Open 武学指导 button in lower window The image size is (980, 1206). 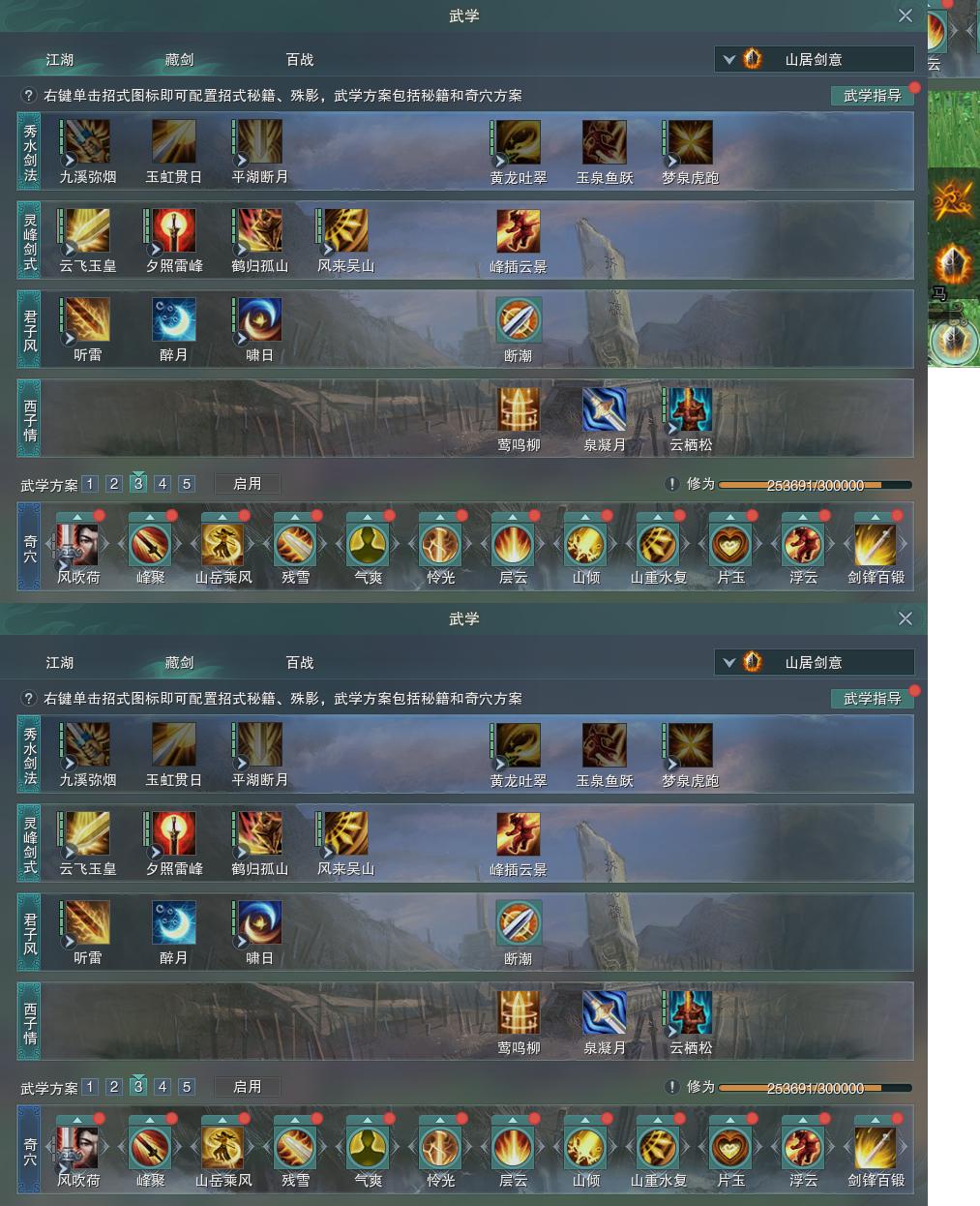click(x=872, y=698)
